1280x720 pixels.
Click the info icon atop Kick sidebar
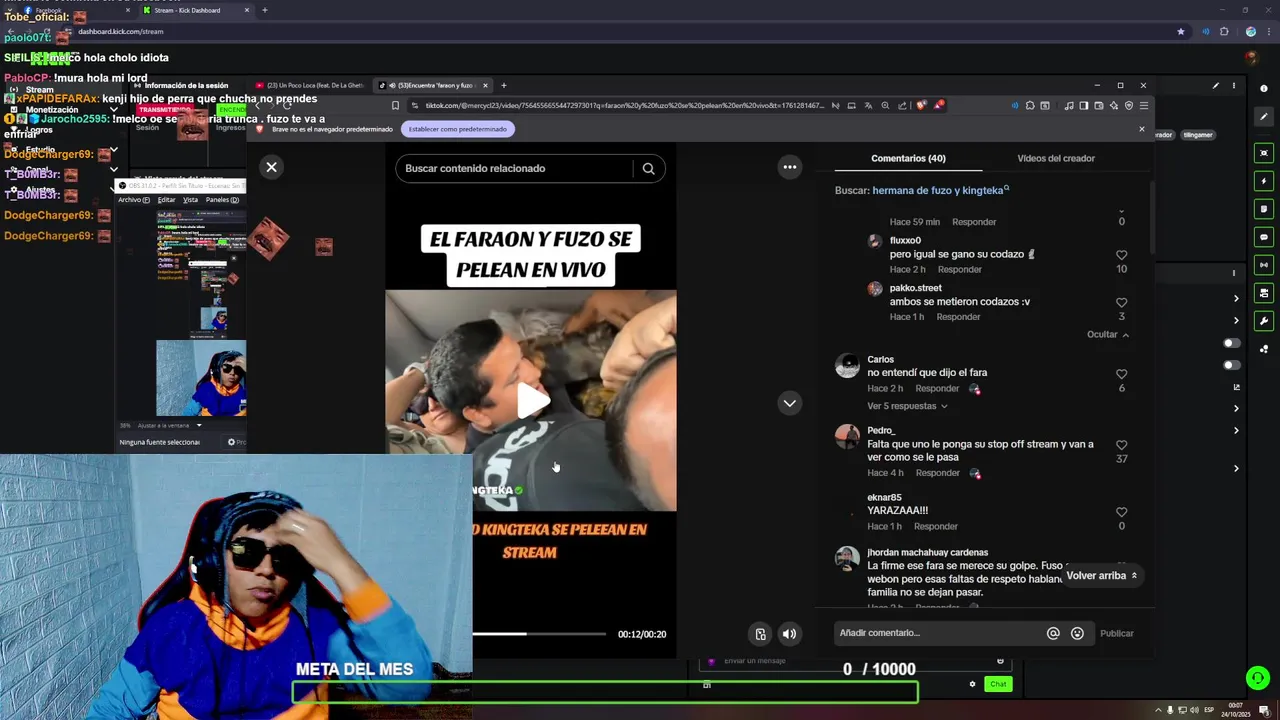pyautogui.click(x=1264, y=89)
